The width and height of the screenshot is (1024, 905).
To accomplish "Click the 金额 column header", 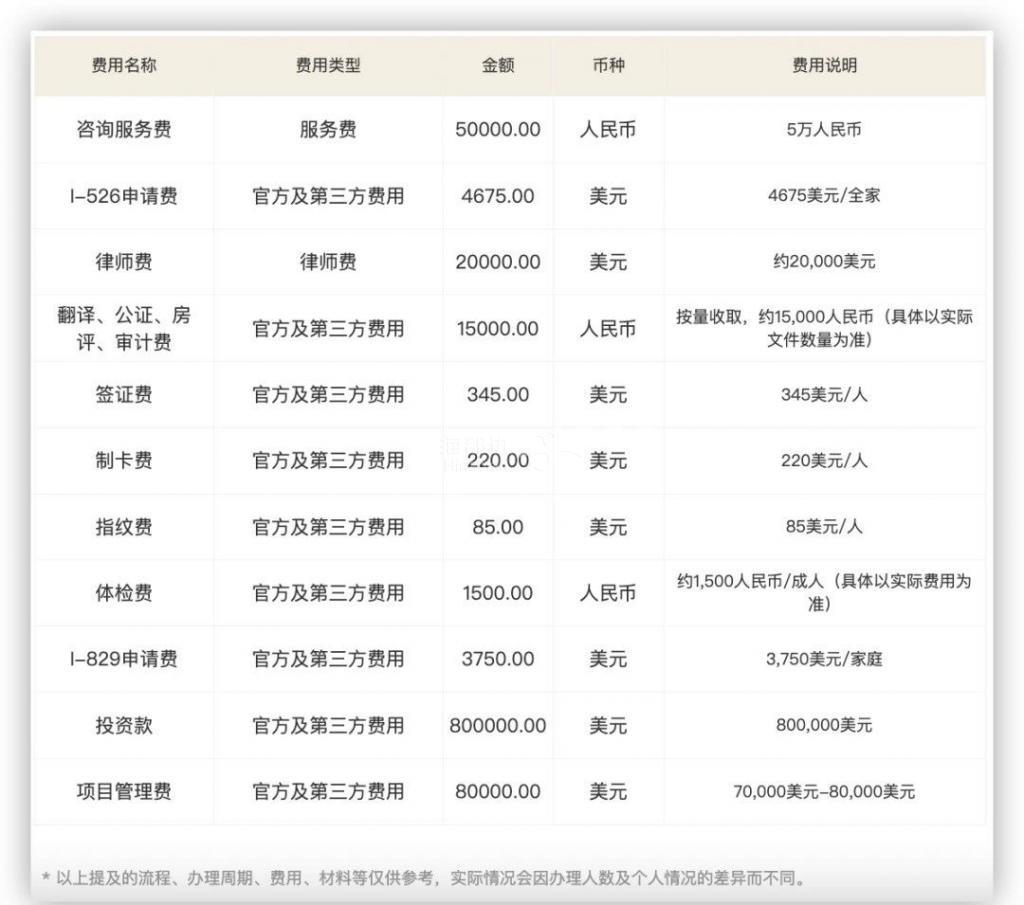I will (x=497, y=66).
